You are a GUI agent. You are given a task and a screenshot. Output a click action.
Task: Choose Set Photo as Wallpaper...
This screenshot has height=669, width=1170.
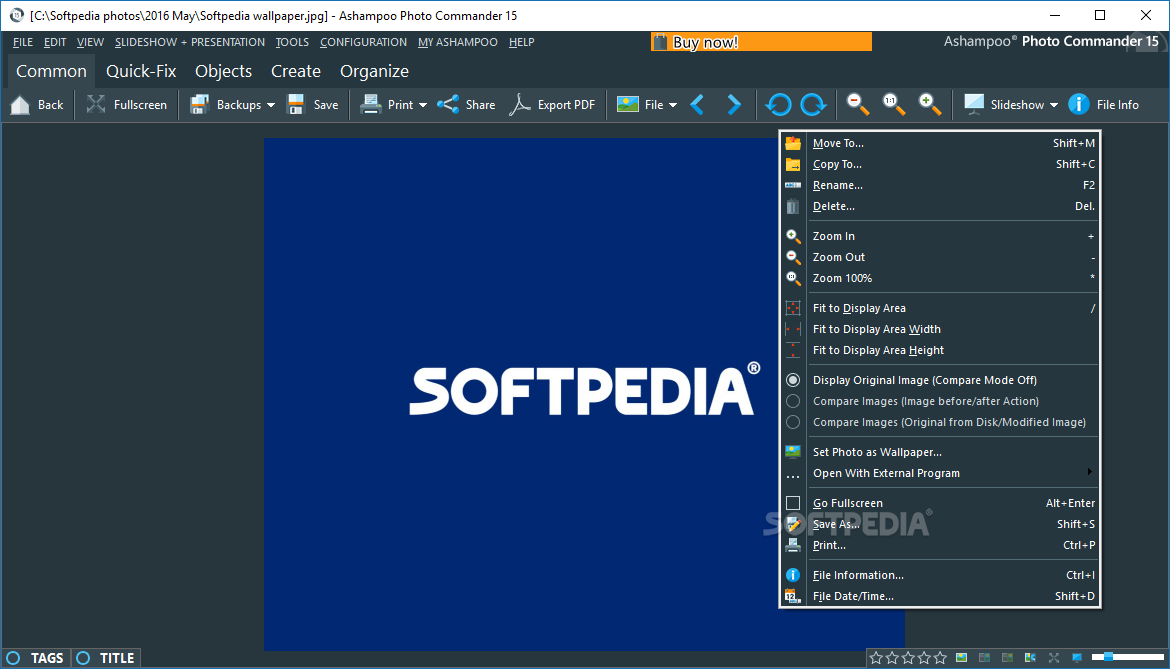click(x=939, y=452)
